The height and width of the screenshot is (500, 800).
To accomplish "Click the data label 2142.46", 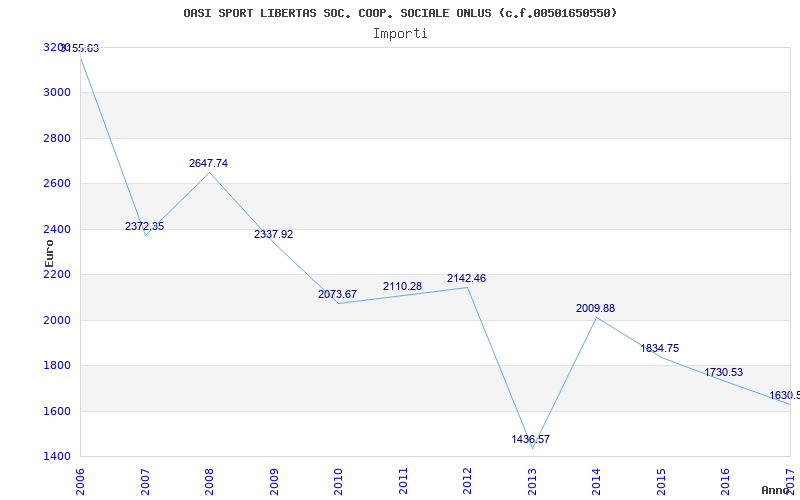I will tap(466, 278).
